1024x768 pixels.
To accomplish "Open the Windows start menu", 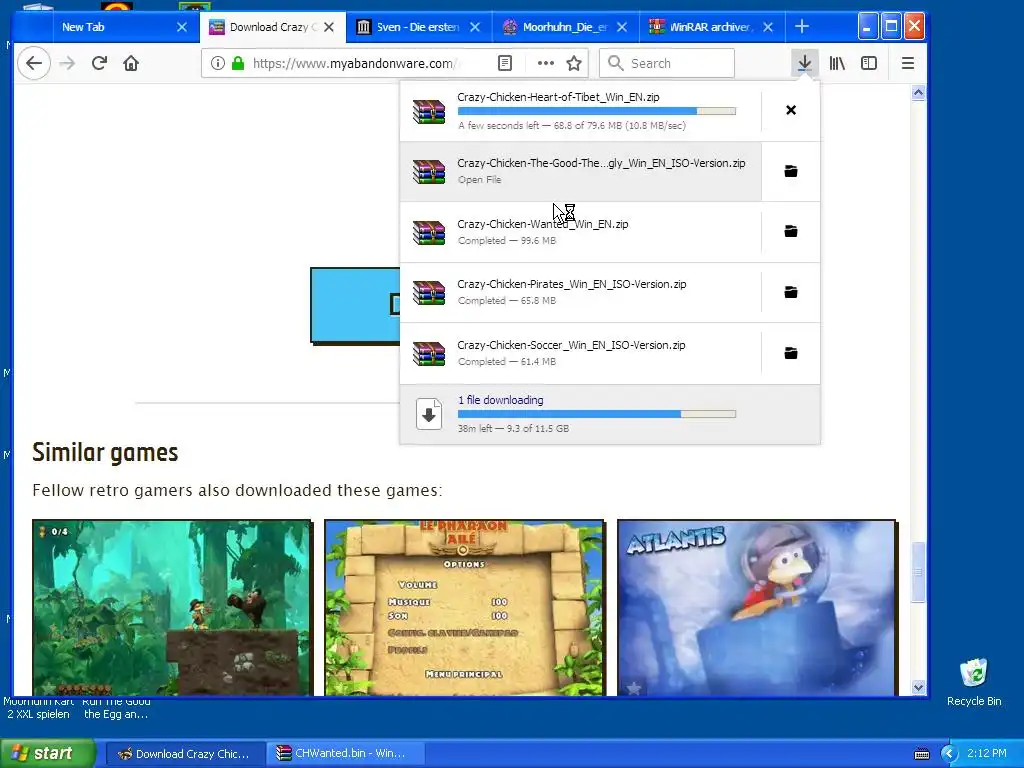I will [47, 753].
